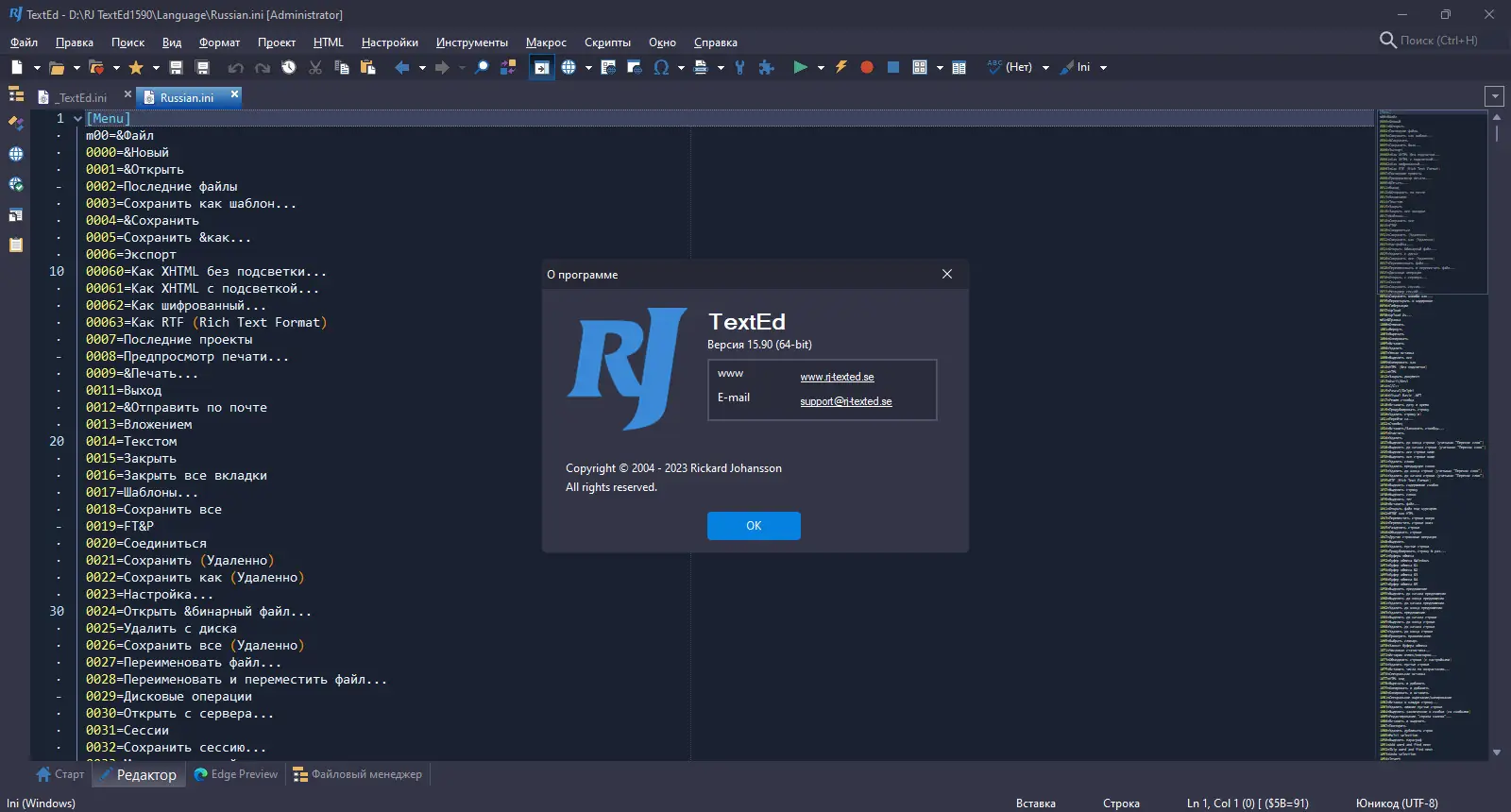Close the Russian.ini tab
Viewport: 1511px width, 812px height.
(x=234, y=94)
